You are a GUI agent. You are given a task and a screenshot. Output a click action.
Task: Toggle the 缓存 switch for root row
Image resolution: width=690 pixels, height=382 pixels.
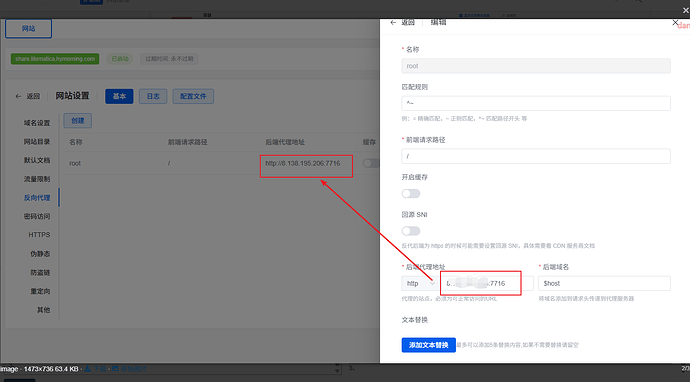click(x=371, y=163)
